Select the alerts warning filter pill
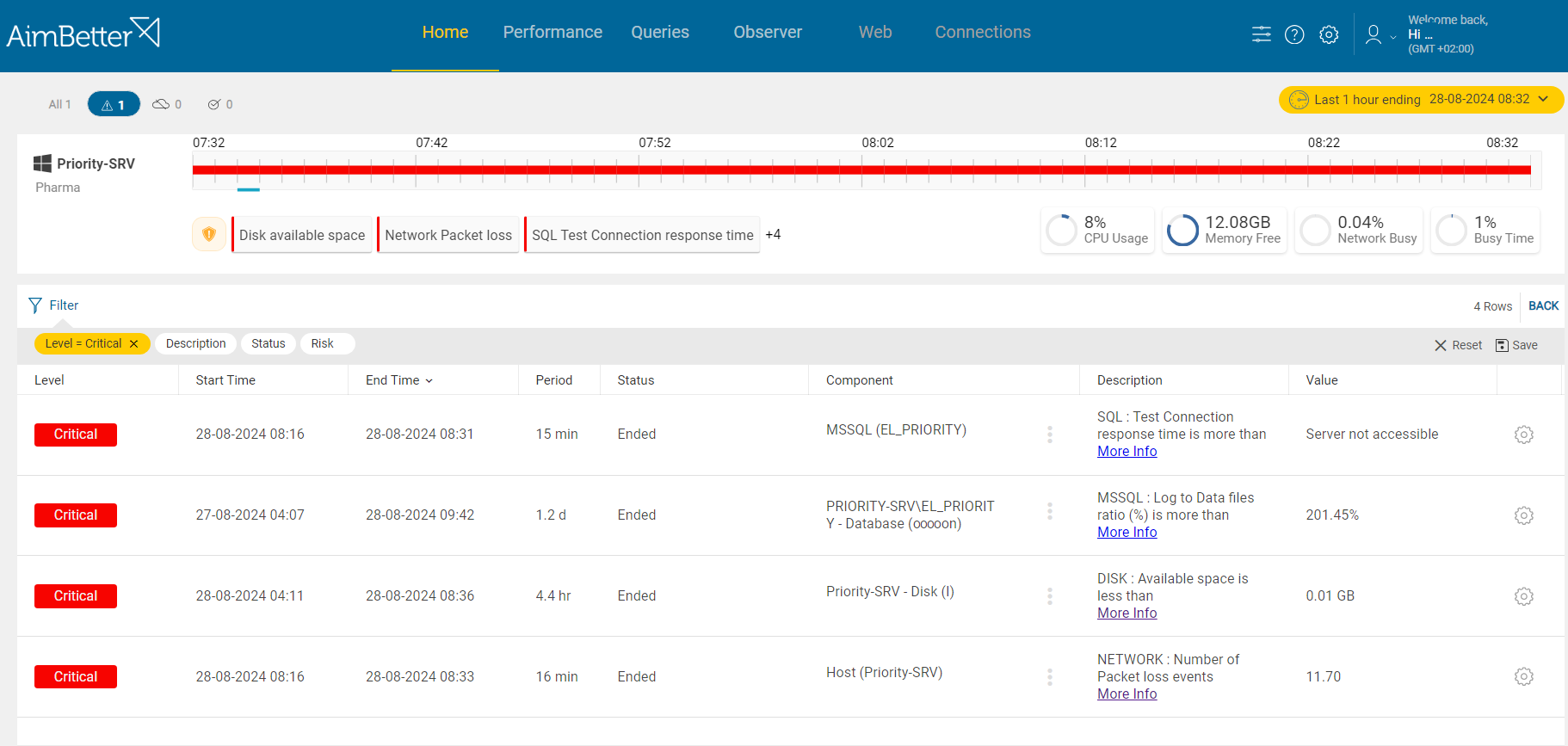Viewport: 1568px width, 746px height. (x=114, y=104)
